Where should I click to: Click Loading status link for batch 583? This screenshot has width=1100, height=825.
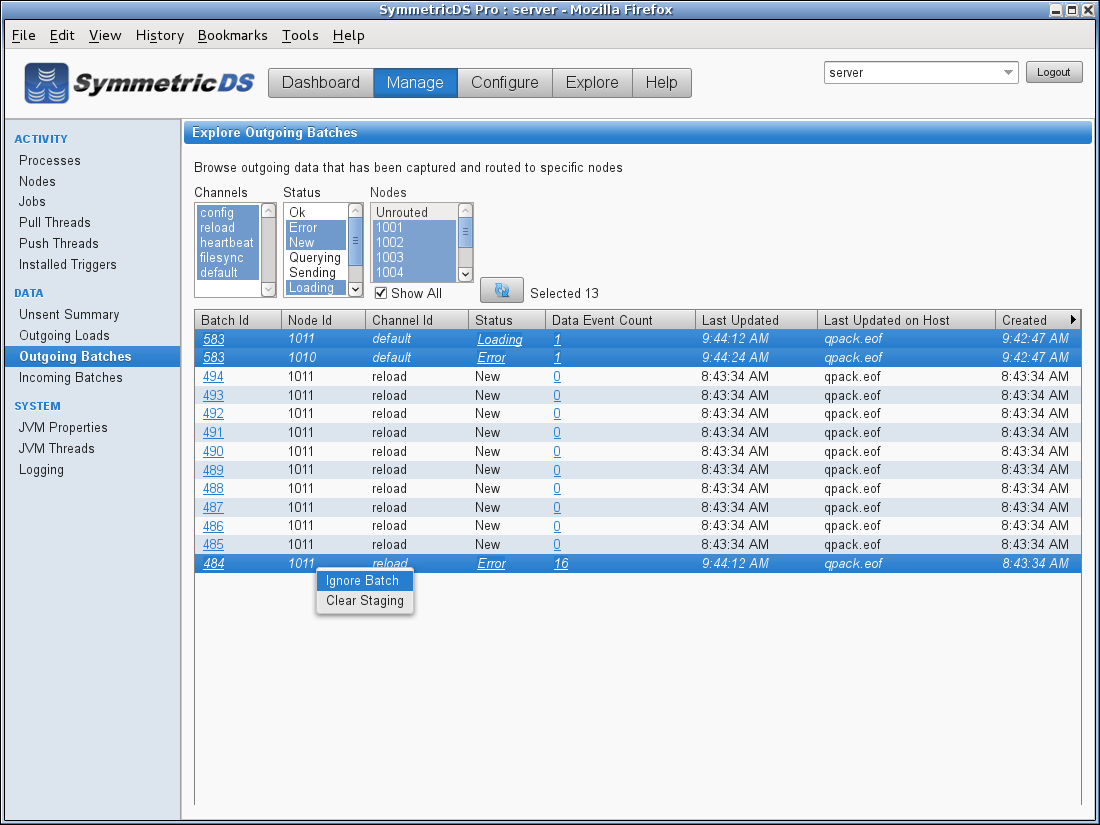click(x=499, y=340)
